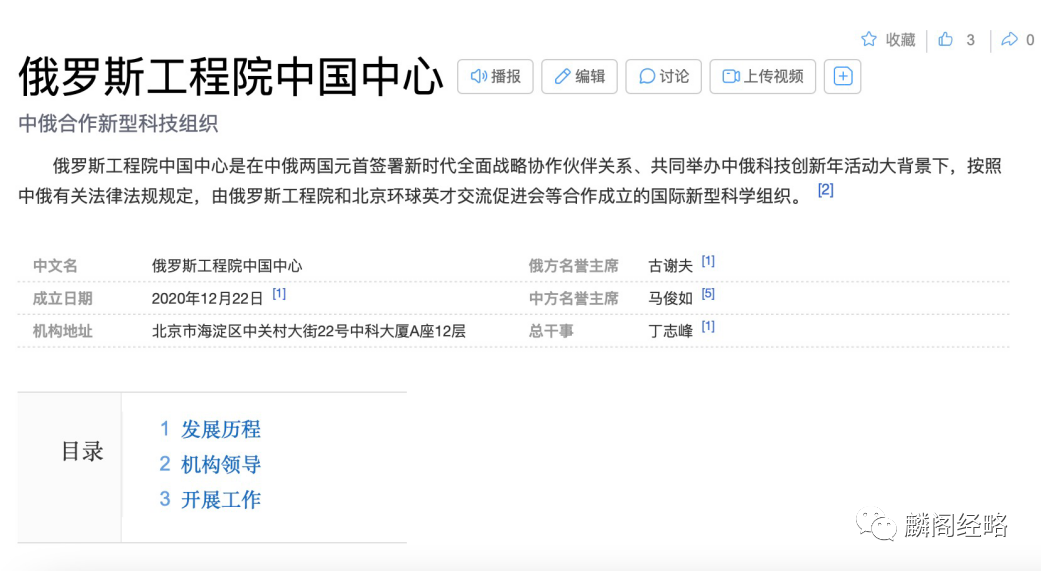
Task: Click the date 2020年12月22日
Action: point(208,299)
